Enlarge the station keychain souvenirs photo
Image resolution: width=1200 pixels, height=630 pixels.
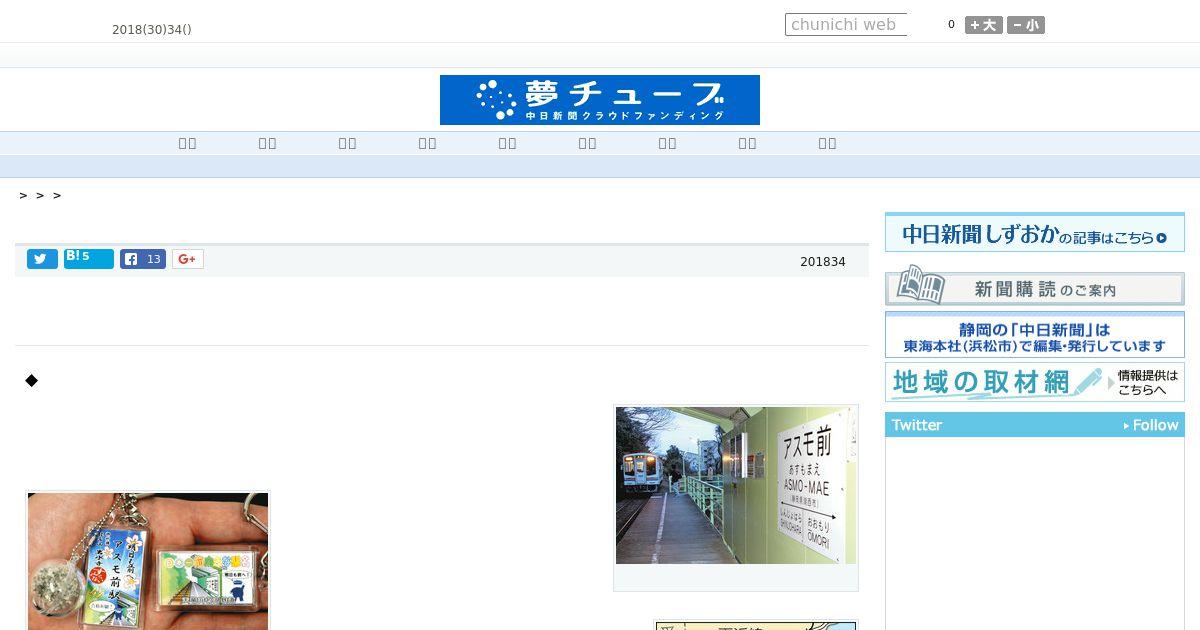pyautogui.click(x=148, y=561)
